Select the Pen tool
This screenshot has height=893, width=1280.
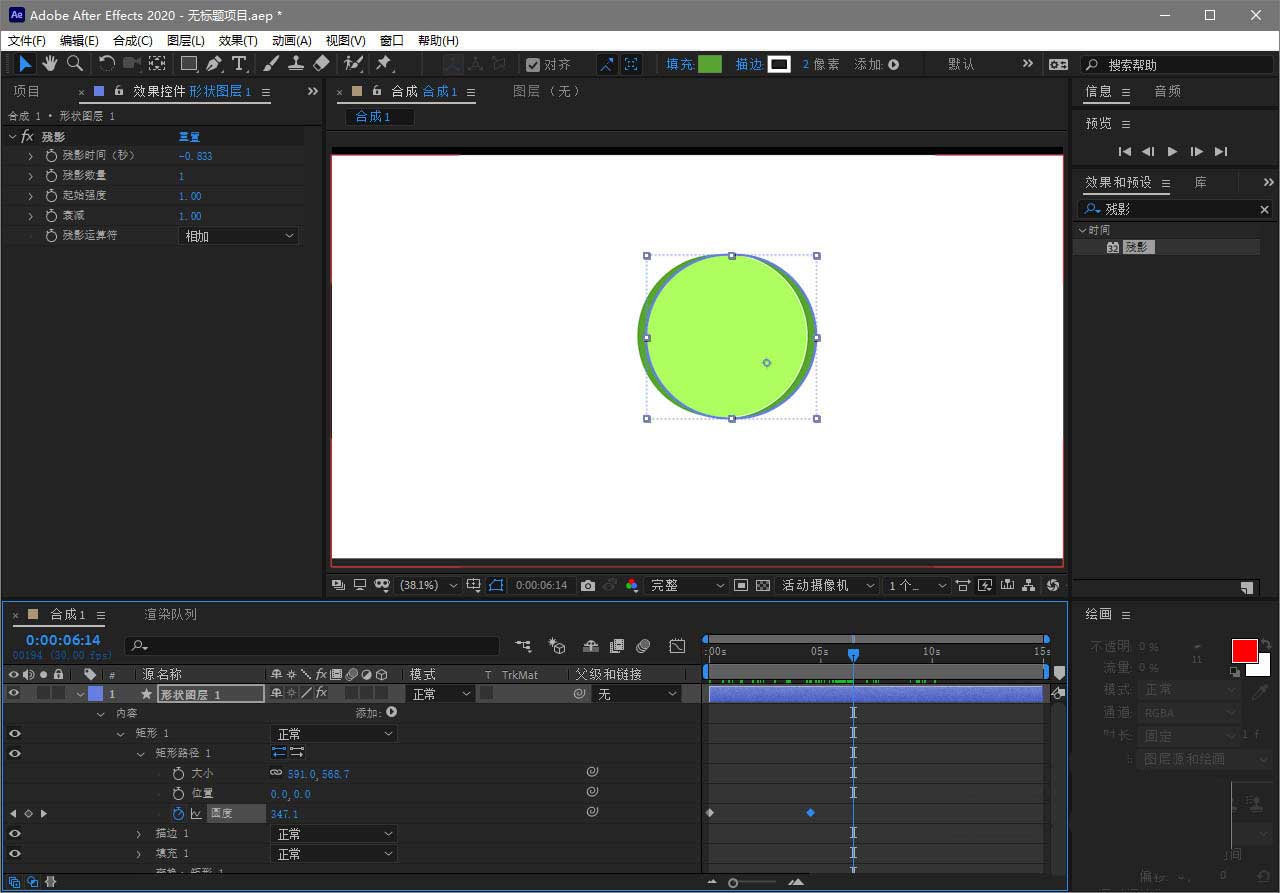tap(214, 64)
